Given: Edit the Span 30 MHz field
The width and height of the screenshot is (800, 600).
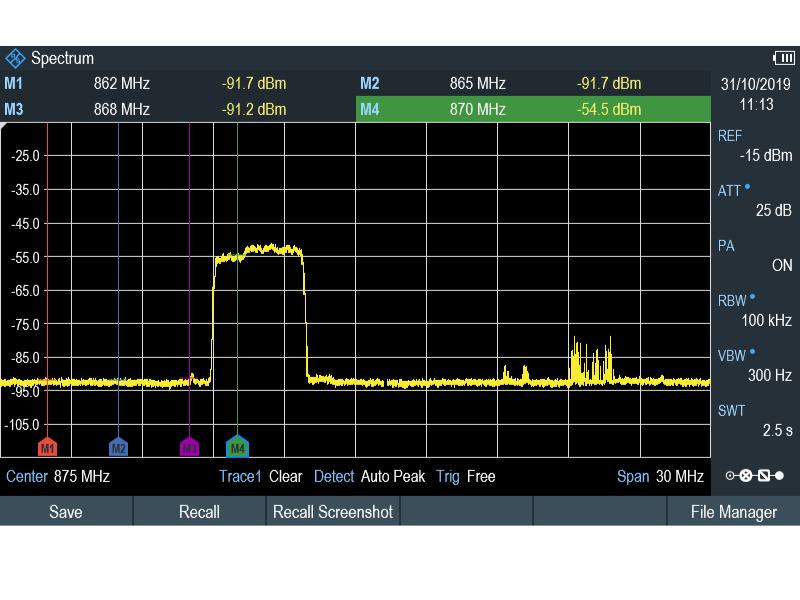Looking at the screenshot, I should coord(660,477).
